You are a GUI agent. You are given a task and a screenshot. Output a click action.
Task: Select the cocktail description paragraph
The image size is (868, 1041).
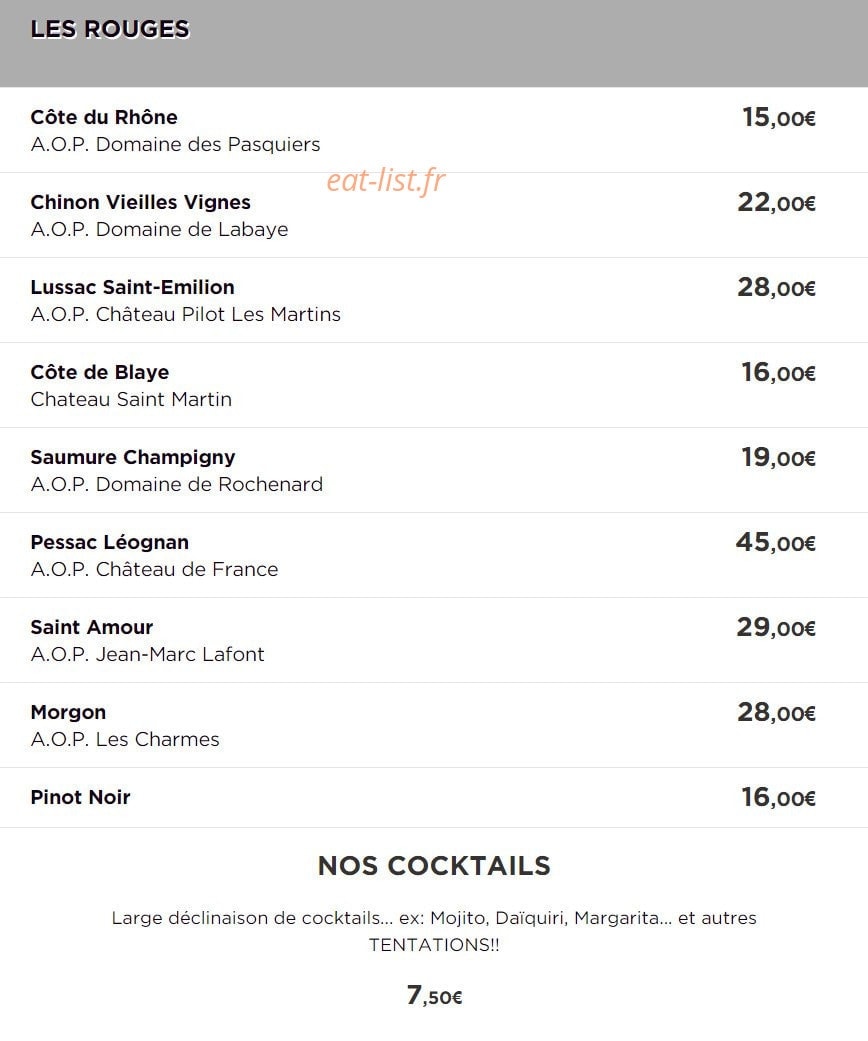pyautogui.click(x=434, y=931)
